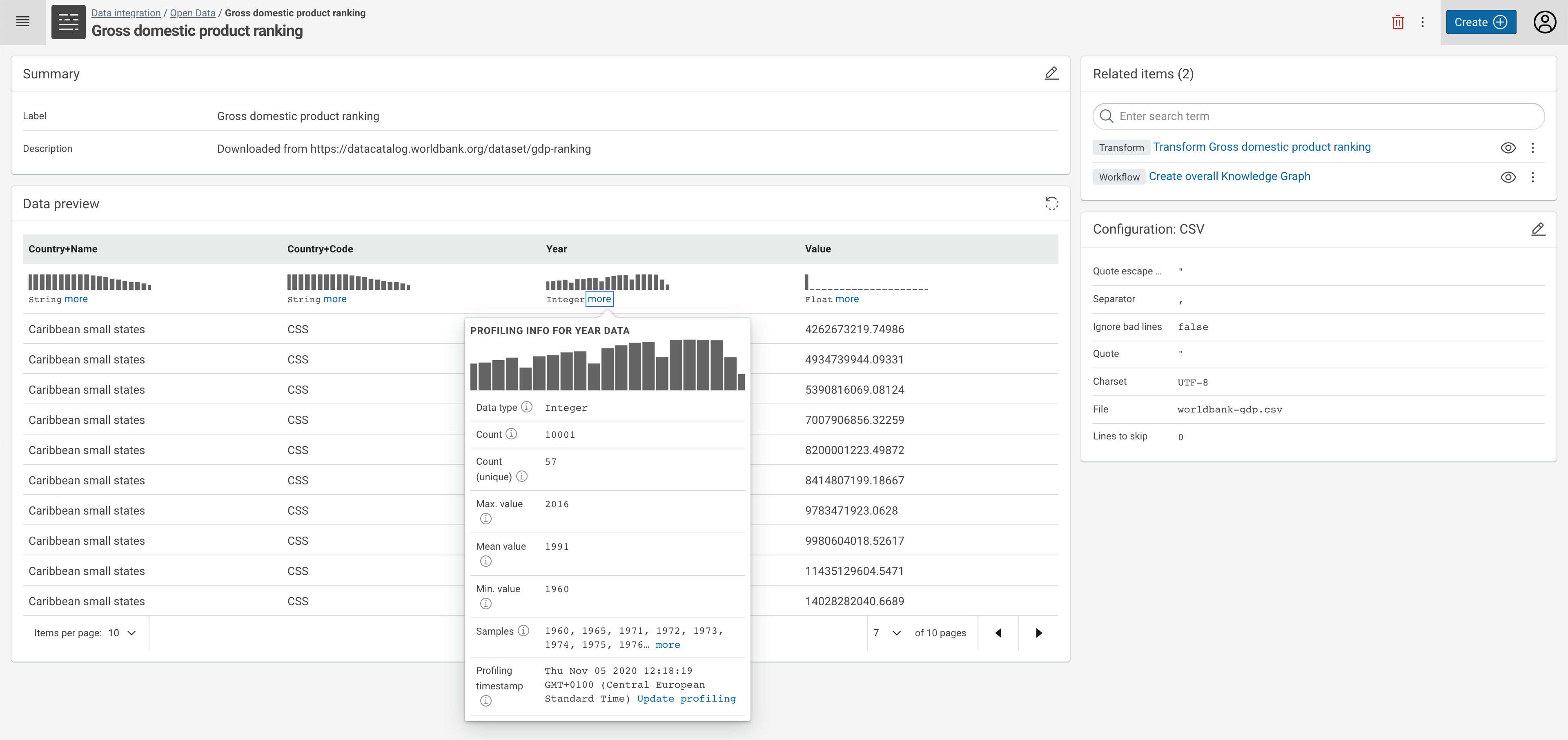Viewport: 1568px width, 740px height.
Task: Show preview of Create overall Knowledge Graph
Action: click(1509, 177)
